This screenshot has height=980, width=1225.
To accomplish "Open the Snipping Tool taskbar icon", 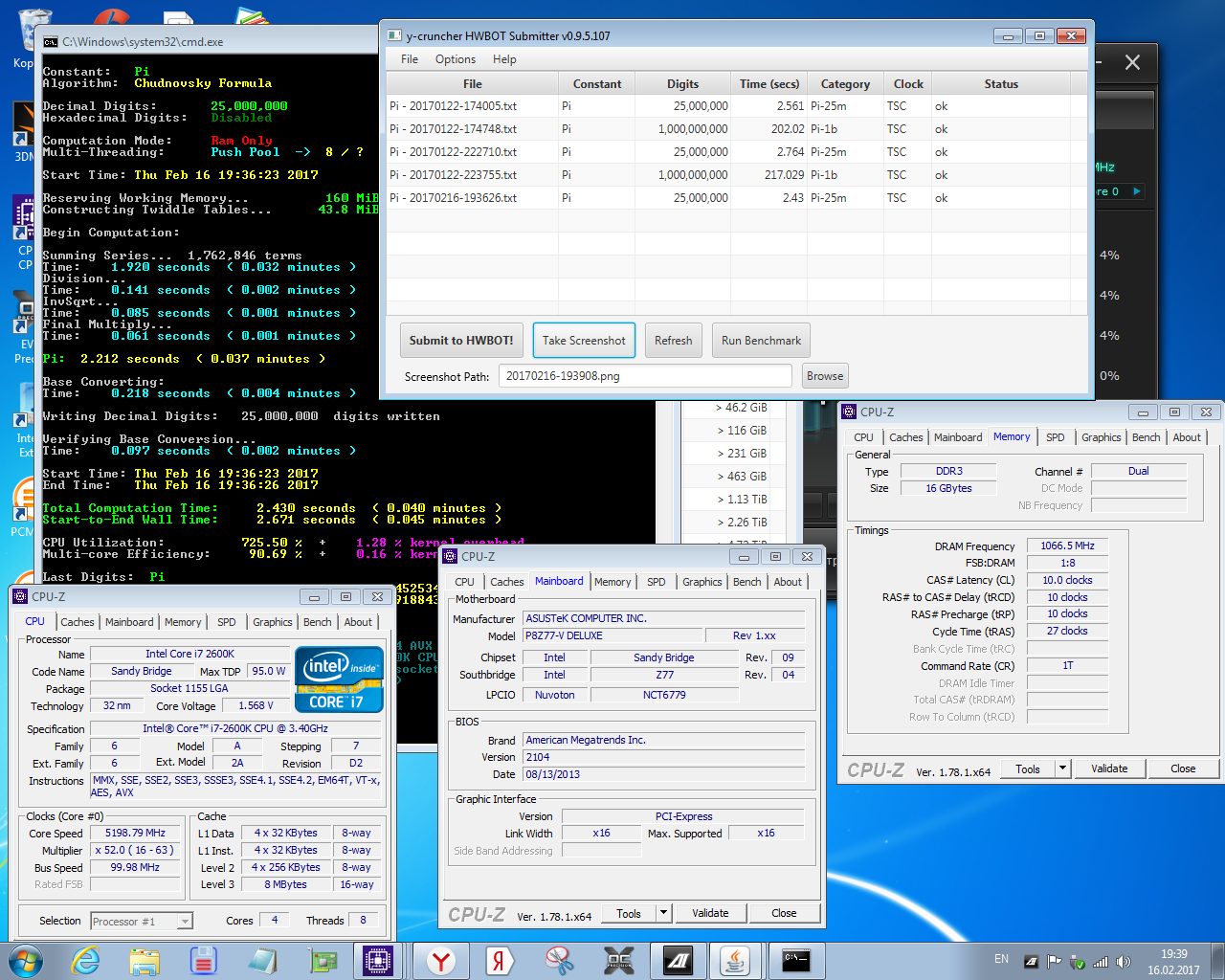I will tap(559, 961).
